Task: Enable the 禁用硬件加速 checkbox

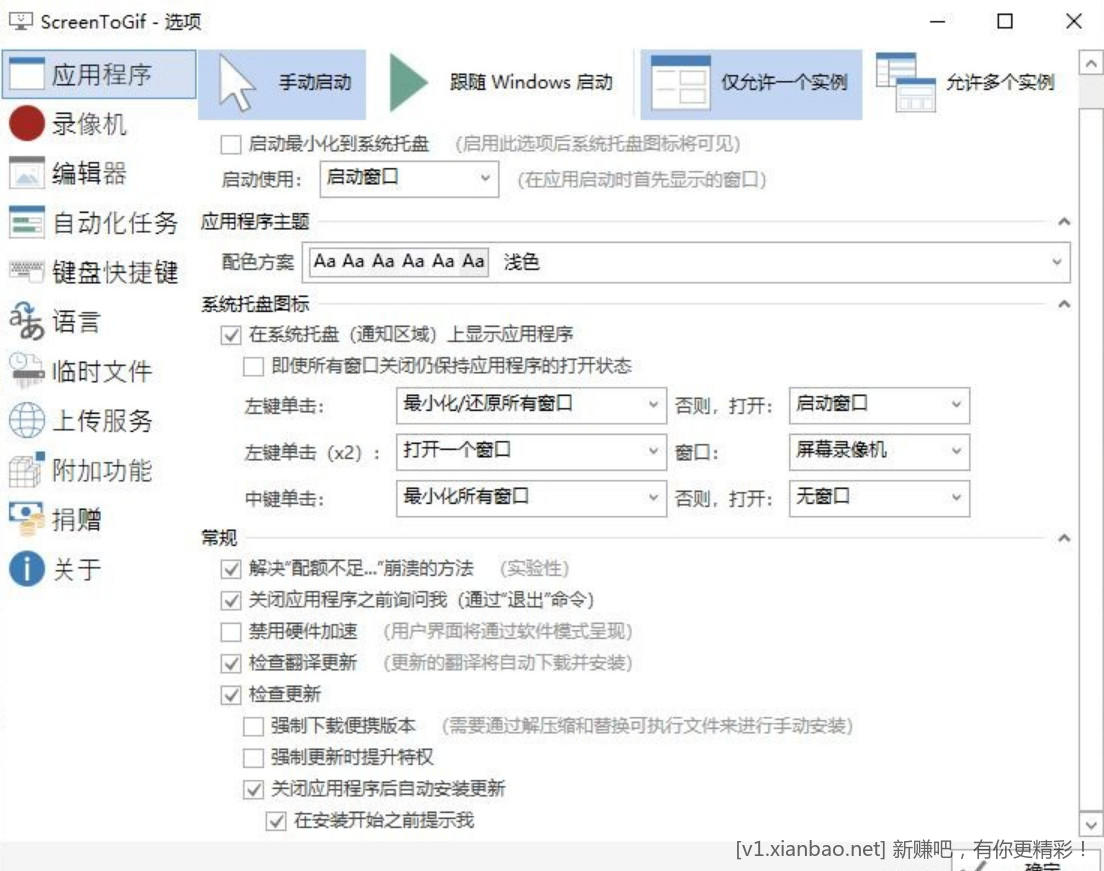Action: pos(231,632)
